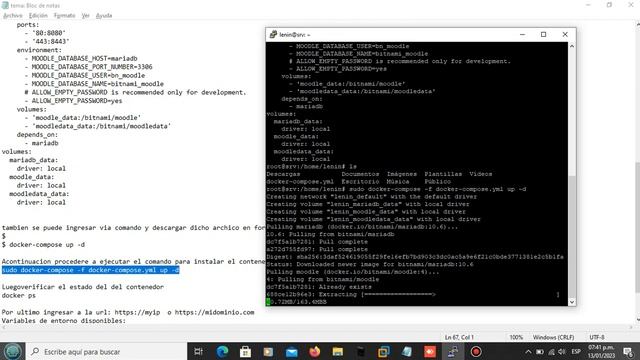The image size is (640, 360).
Task: Click 'Variables de entorno disponibles:' in Notepad
Action: pyautogui.click(x=64, y=321)
